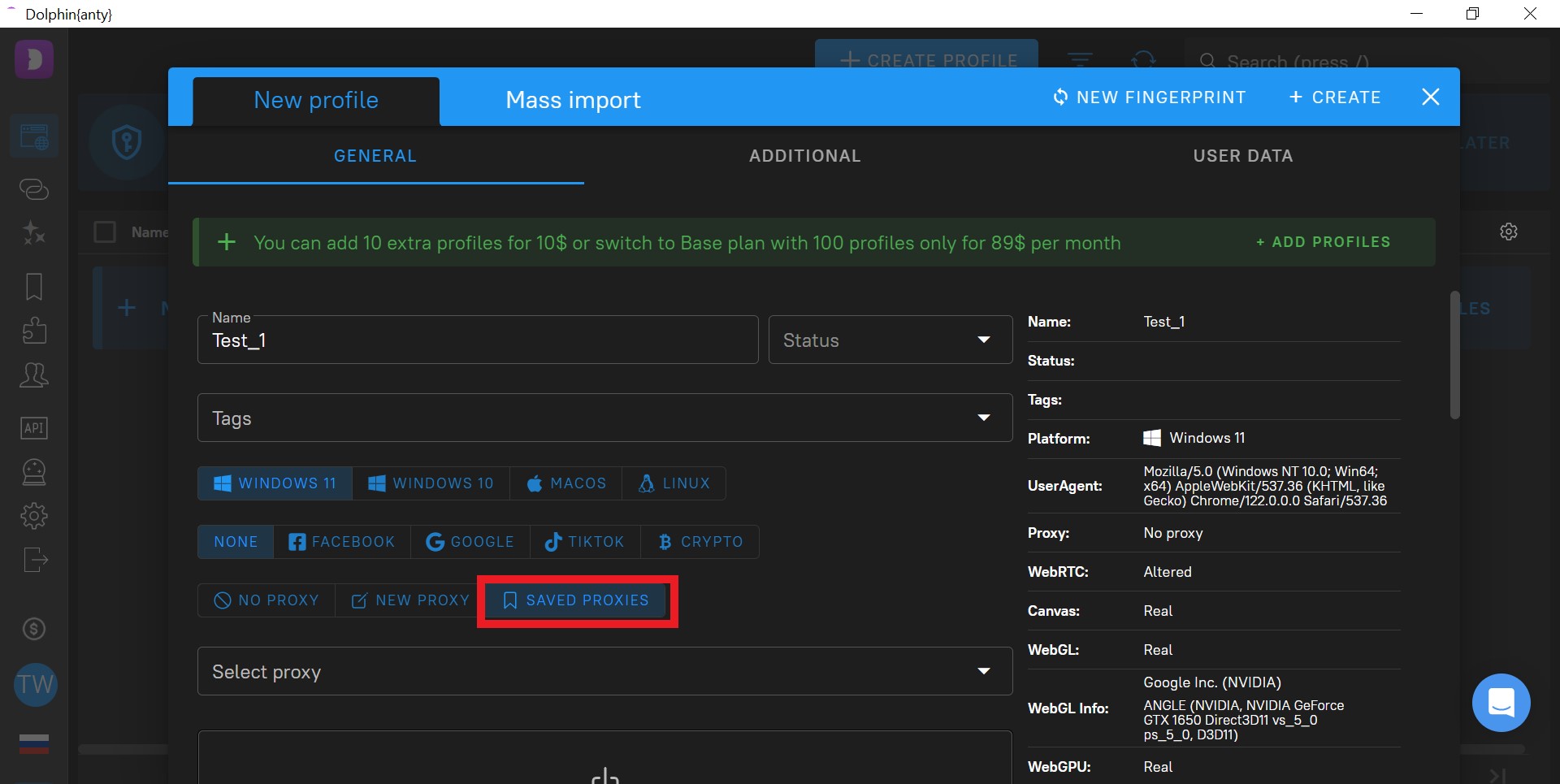1560x784 pixels.
Task: Click the TW user avatar
Action: click(36, 684)
